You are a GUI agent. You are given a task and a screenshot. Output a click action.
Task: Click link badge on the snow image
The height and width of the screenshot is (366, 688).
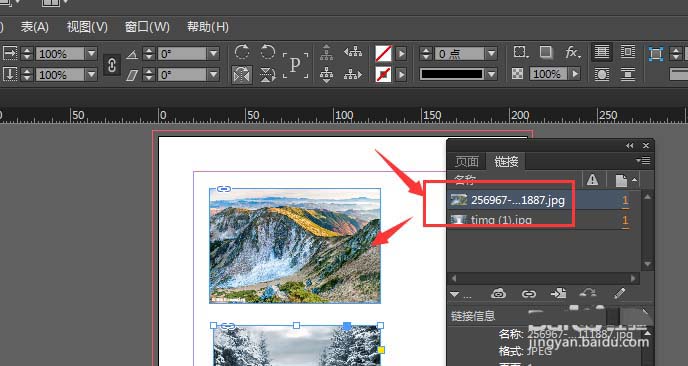tap(228, 326)
